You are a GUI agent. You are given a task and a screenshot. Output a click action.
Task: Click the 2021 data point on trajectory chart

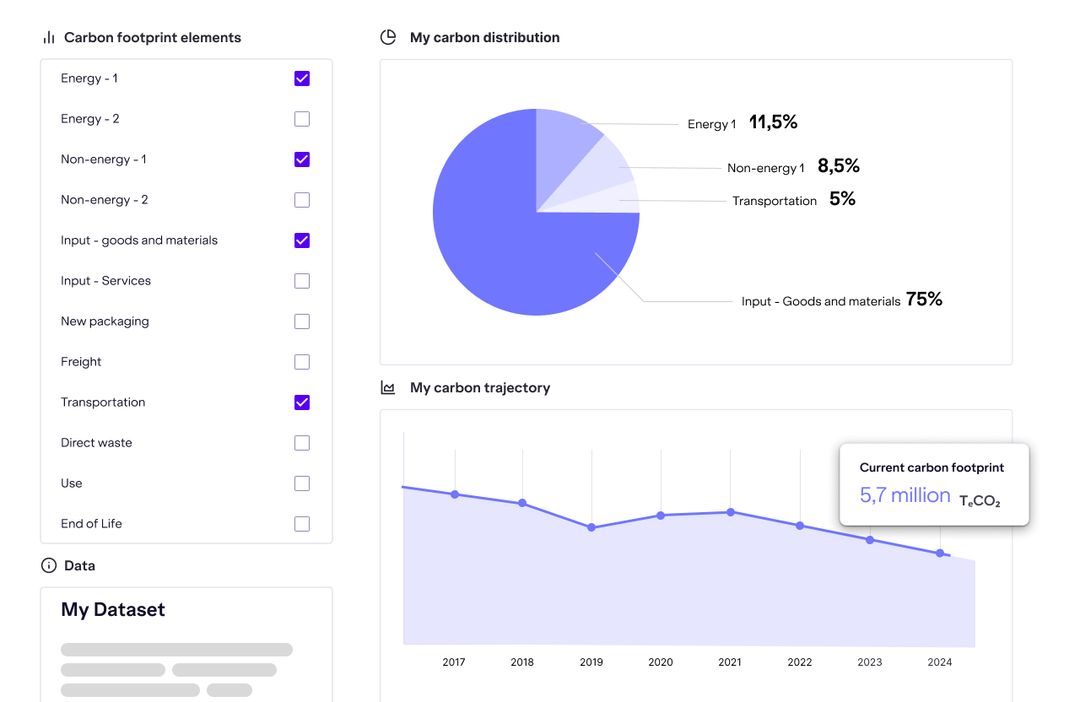[730, 512]
